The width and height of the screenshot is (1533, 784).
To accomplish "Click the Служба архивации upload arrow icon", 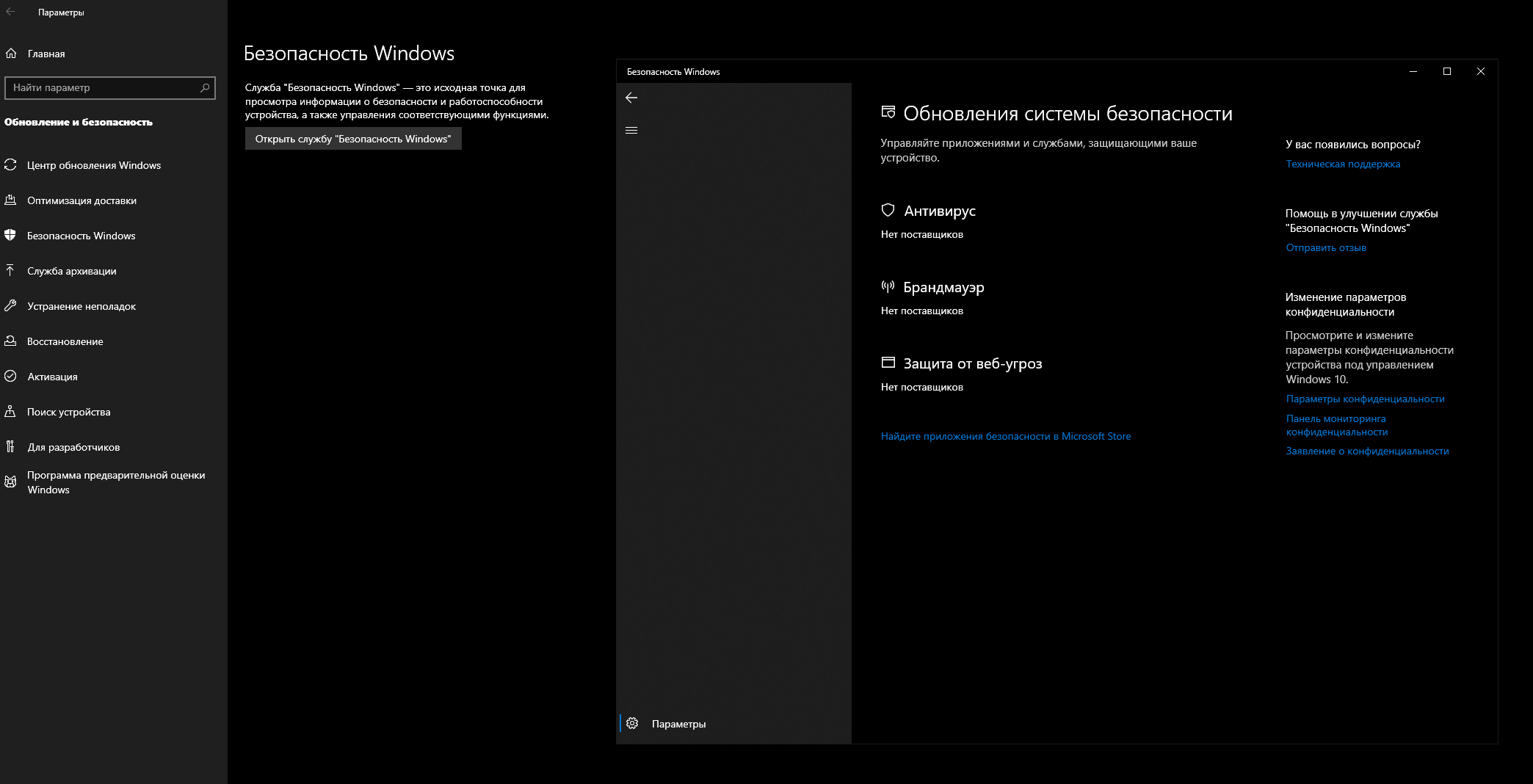I will point(10,271).
